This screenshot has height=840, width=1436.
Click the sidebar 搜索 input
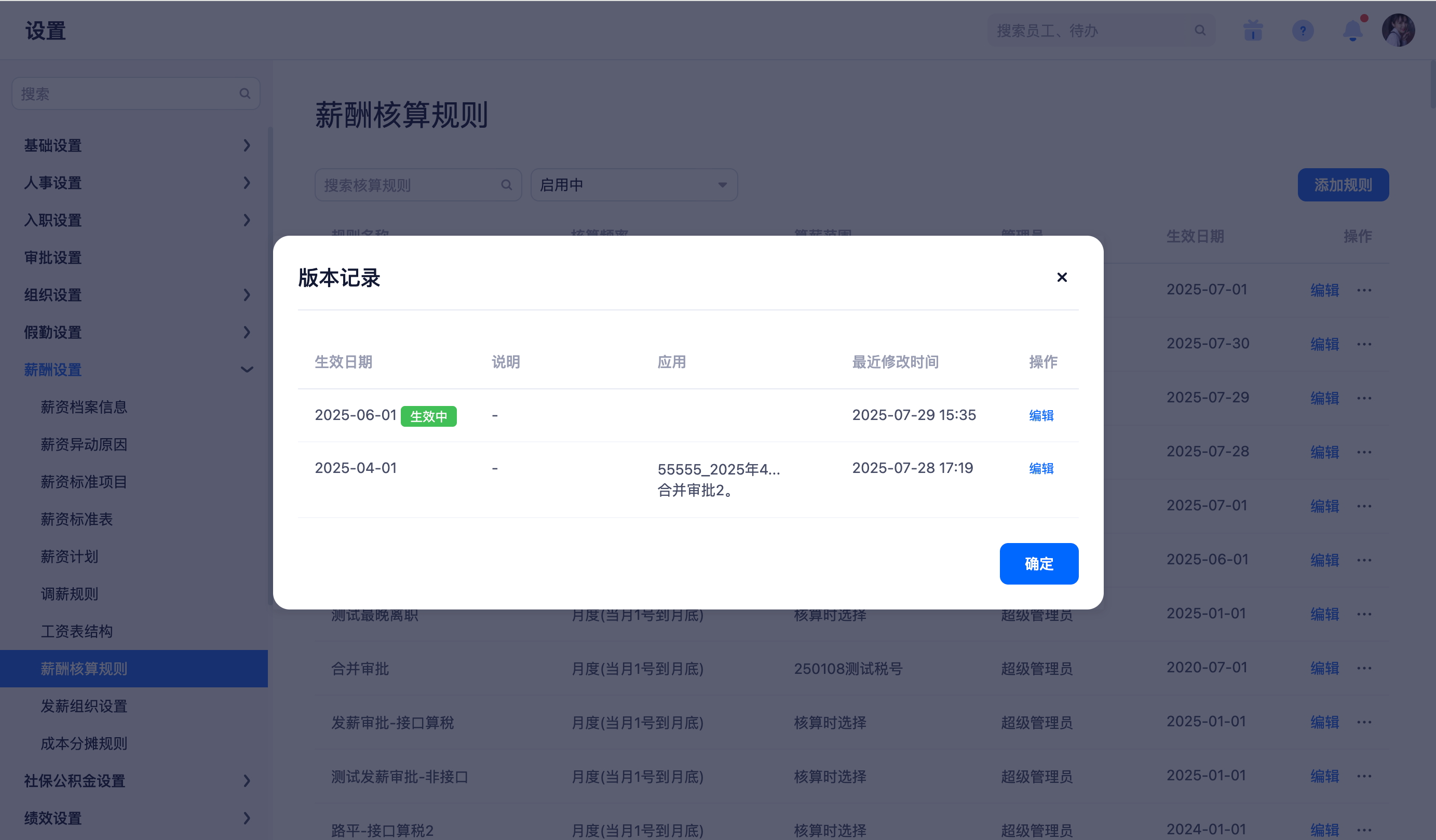(136, 93)
